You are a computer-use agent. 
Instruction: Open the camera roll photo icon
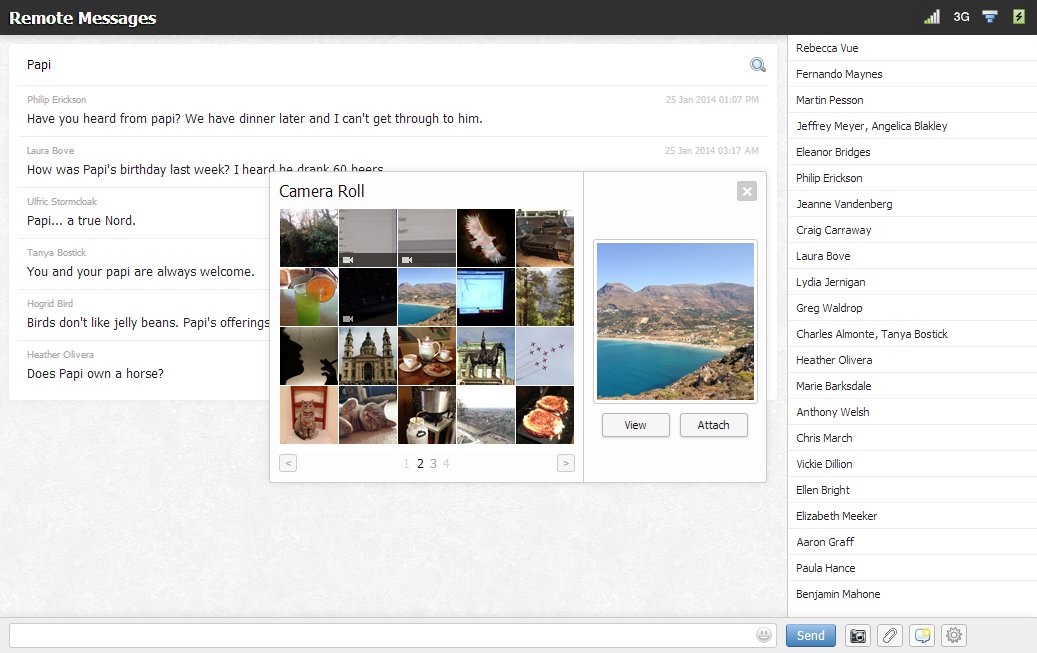click(857, 635)
